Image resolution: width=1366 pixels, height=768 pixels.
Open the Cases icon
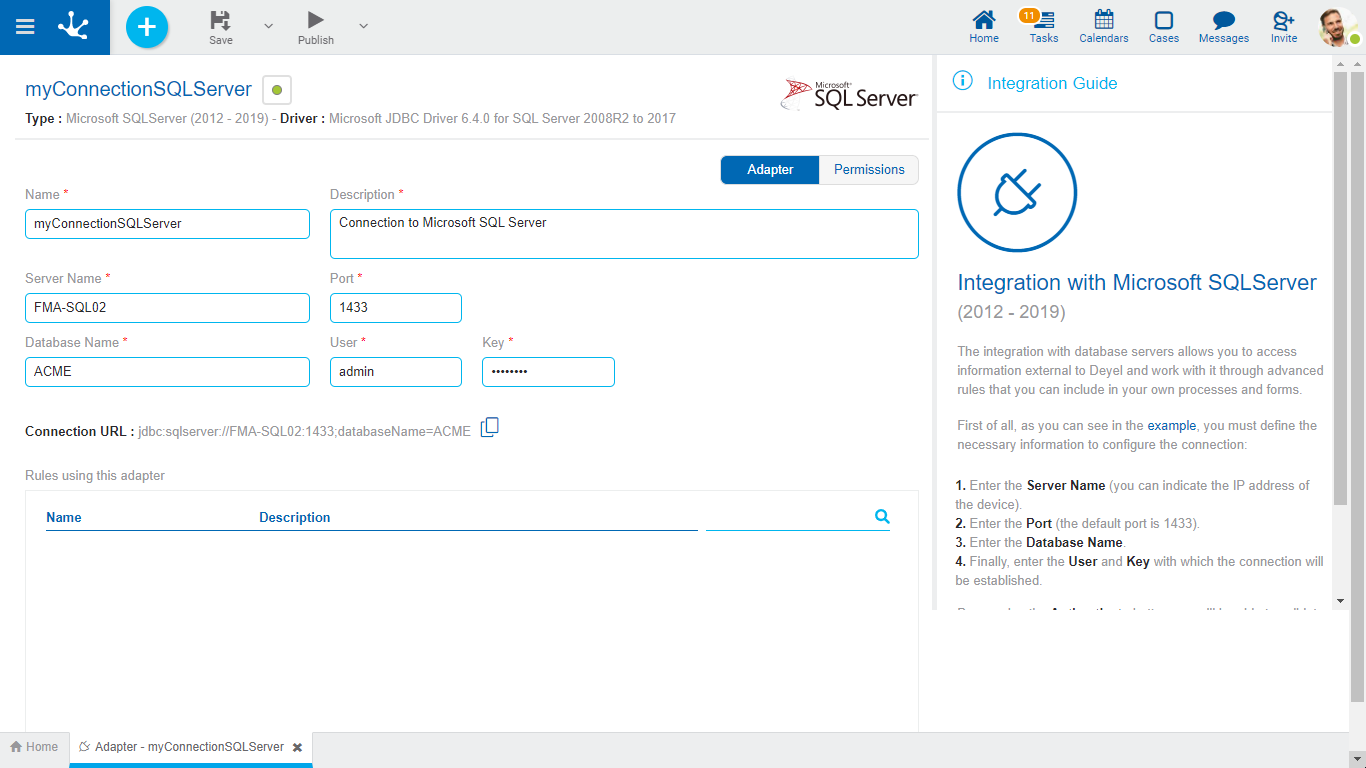pos(1163,26)
